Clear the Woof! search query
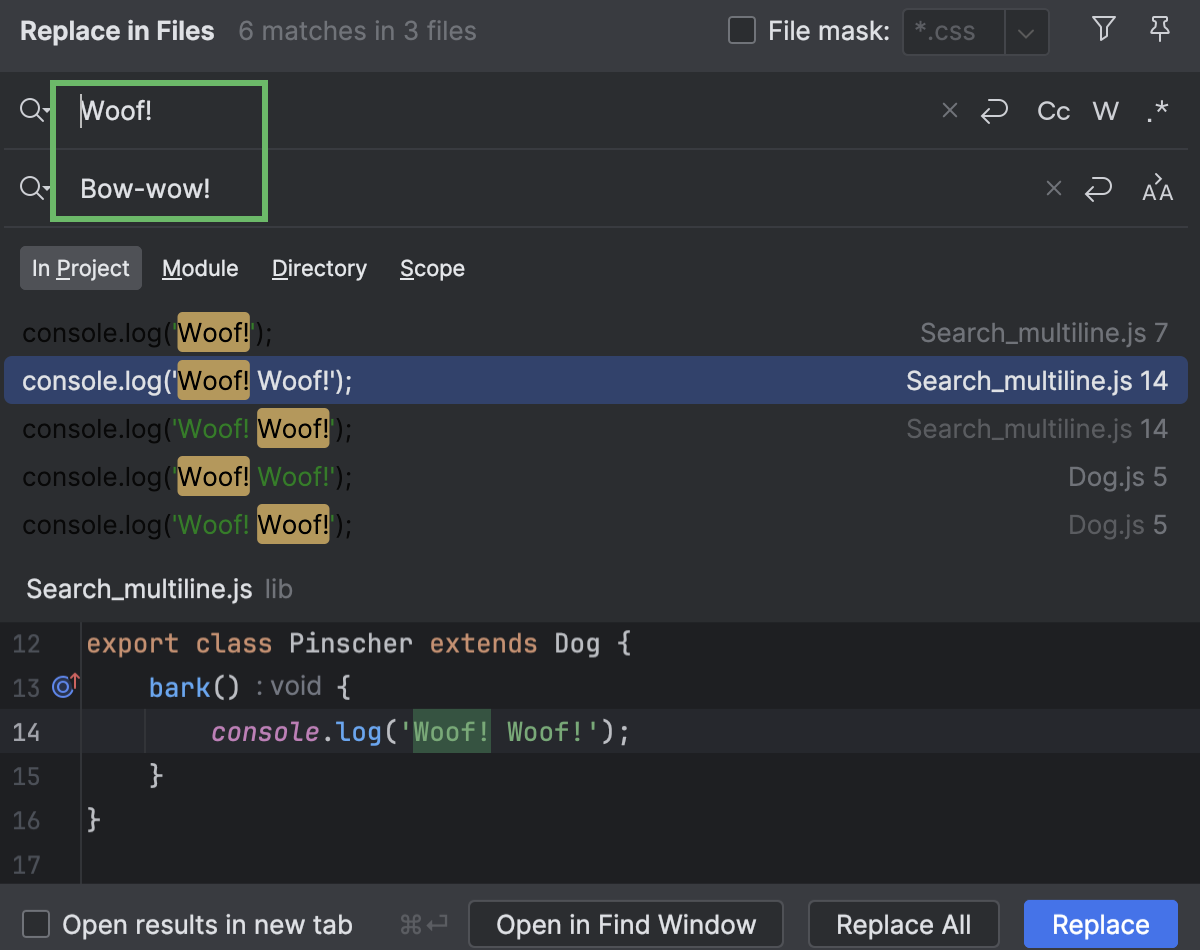 [x=948, y=110]
